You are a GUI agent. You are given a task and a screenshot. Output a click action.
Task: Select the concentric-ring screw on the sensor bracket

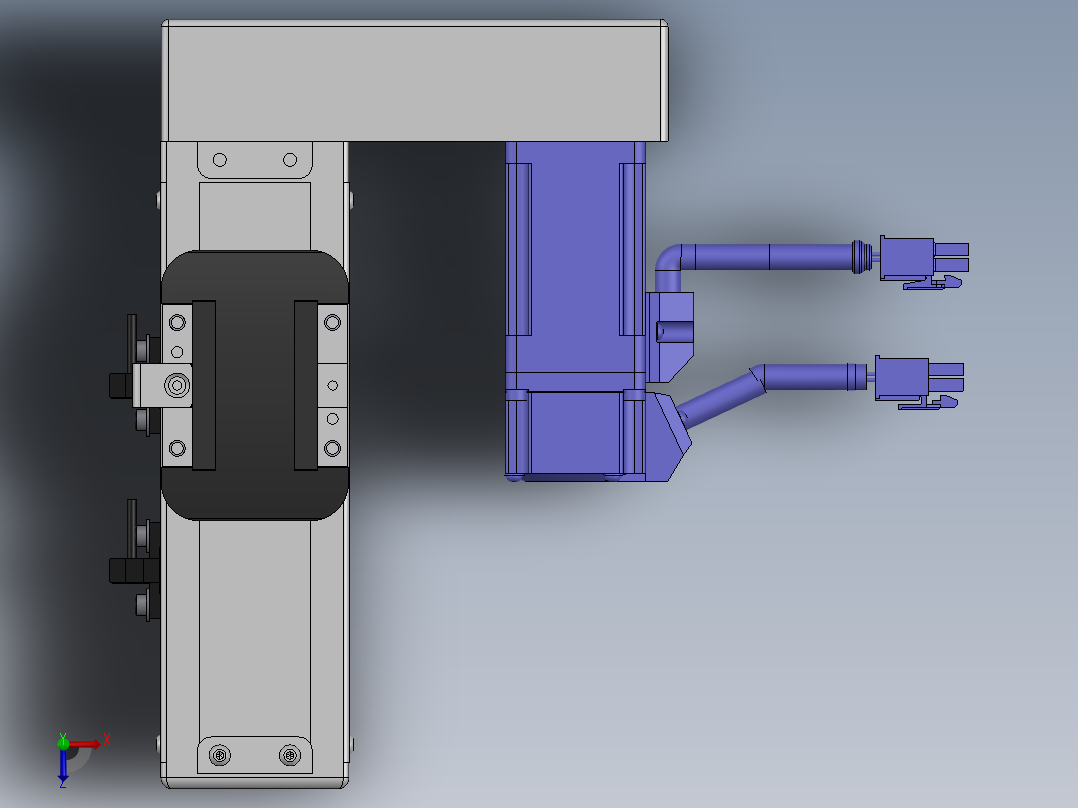pyautogui.click(x=177, y=386)
